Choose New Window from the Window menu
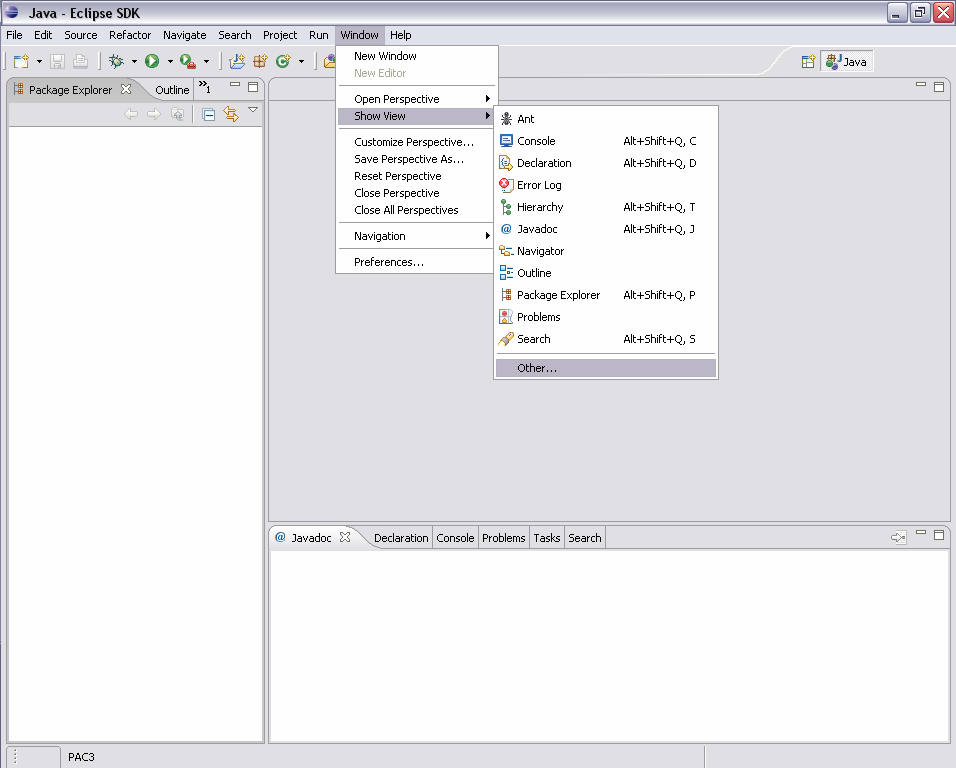Image resolution: width=956 pixels, height=768 pixels. tap(416, 56)
